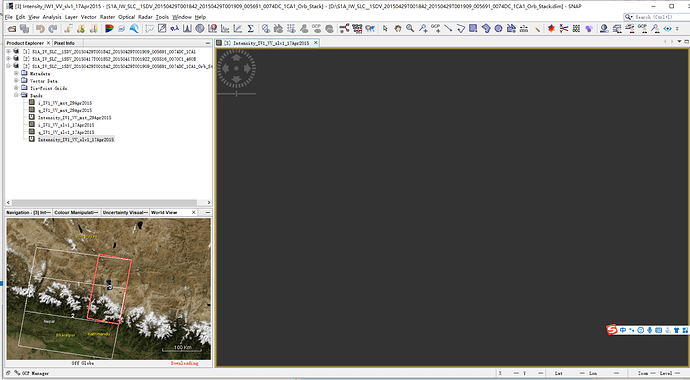Open the toolbar overflow chevron
Viewport: 690px width, 380px height.
pyautogui.click(x=677, y=29)
